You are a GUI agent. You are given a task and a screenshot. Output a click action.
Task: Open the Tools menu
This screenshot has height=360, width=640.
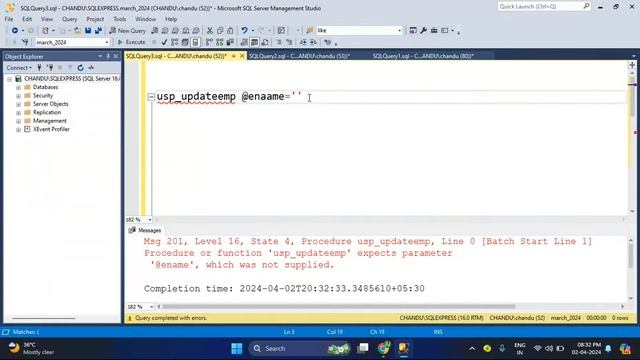tap(120, 19)
